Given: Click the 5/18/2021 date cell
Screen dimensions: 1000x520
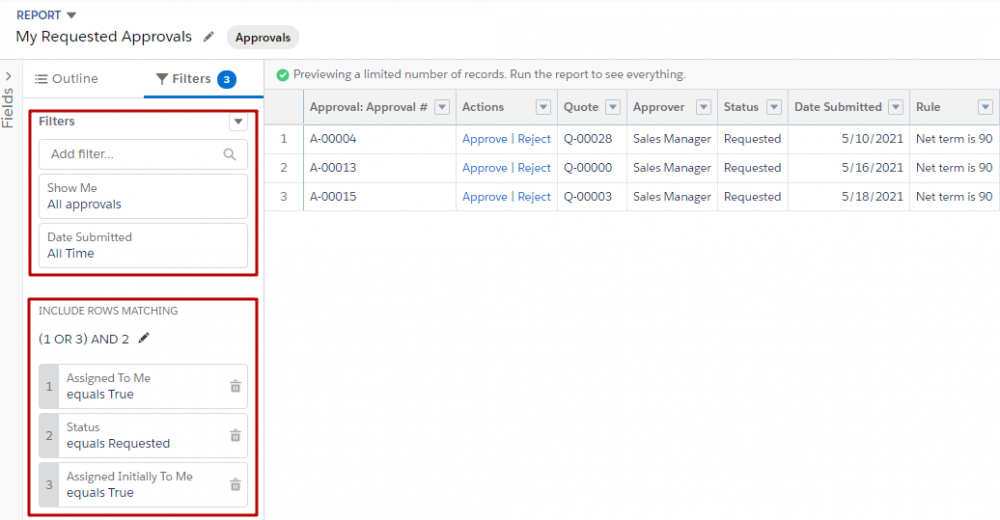Looking at the screenshot, I should [849, 197].
